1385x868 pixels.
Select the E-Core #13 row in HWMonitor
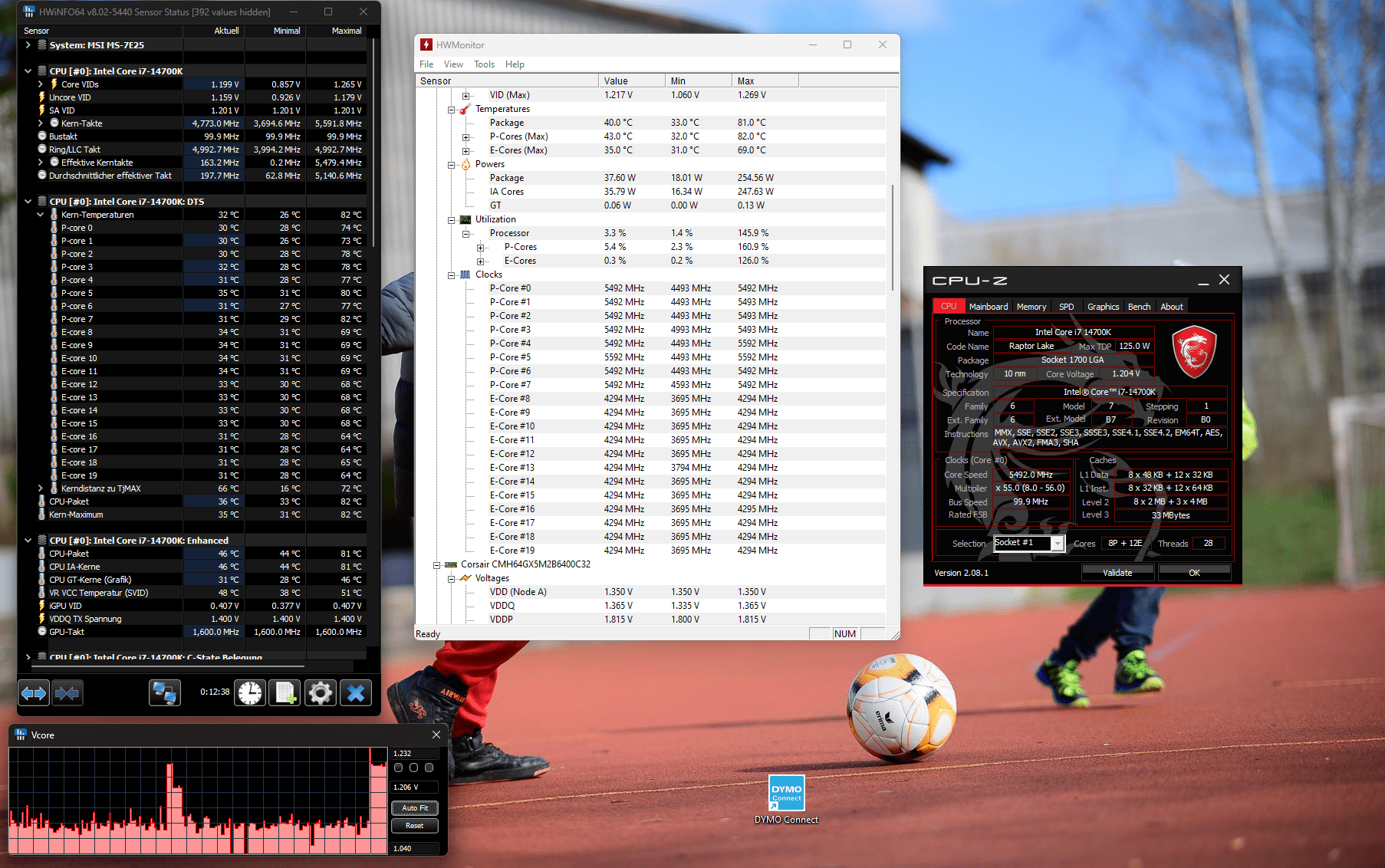point(652,468)
